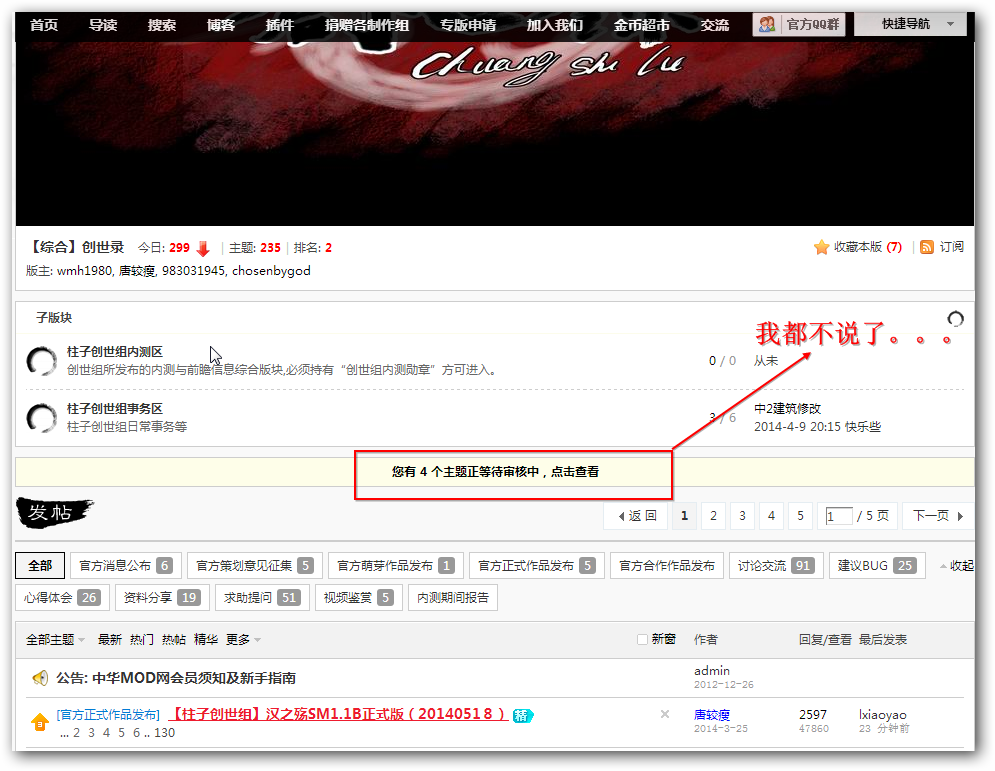Click the 精 digest badge on the pinned thread
This screenshot has width=995, height=771.
point(522,715)
